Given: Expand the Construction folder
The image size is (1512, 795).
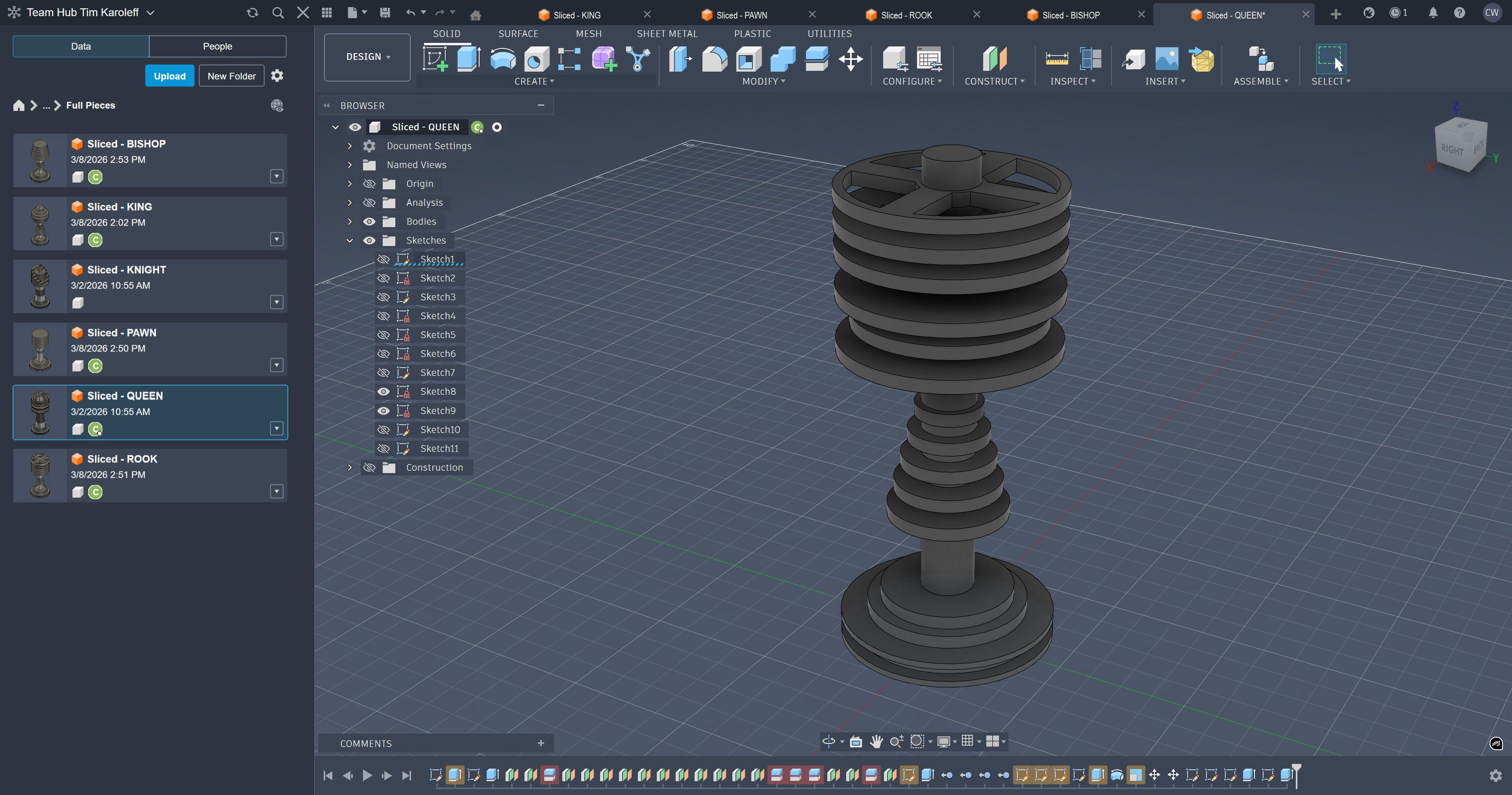Looking at the screenshot, I should point(350,468).
